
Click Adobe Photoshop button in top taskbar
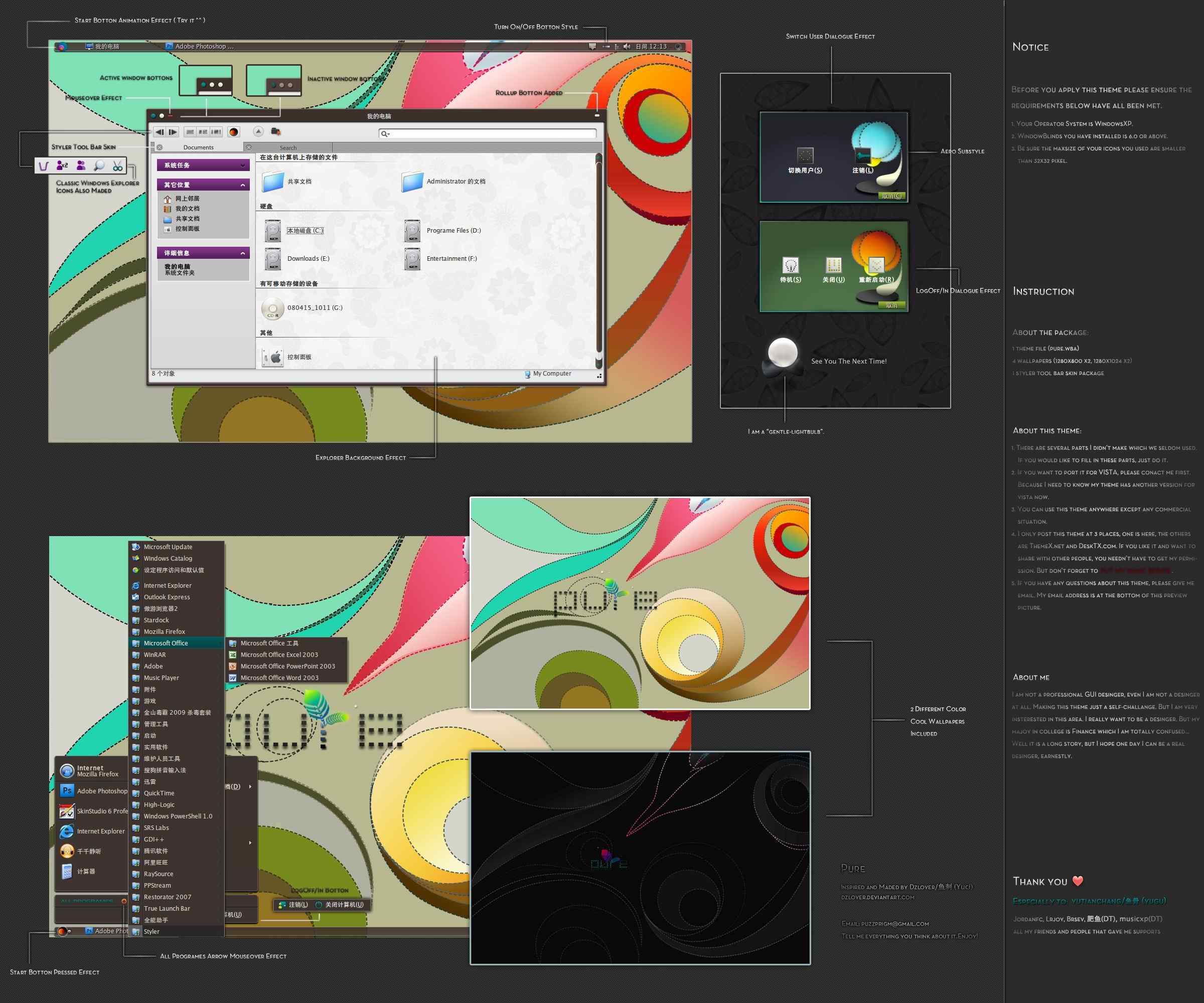200,47
